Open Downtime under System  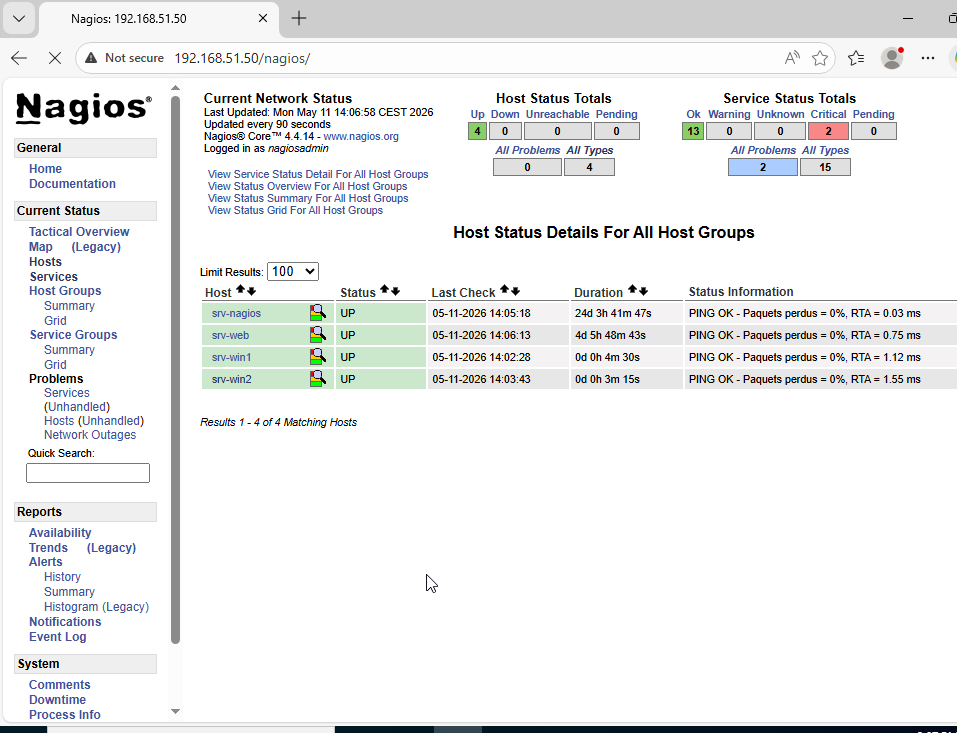tap(57, 700)
